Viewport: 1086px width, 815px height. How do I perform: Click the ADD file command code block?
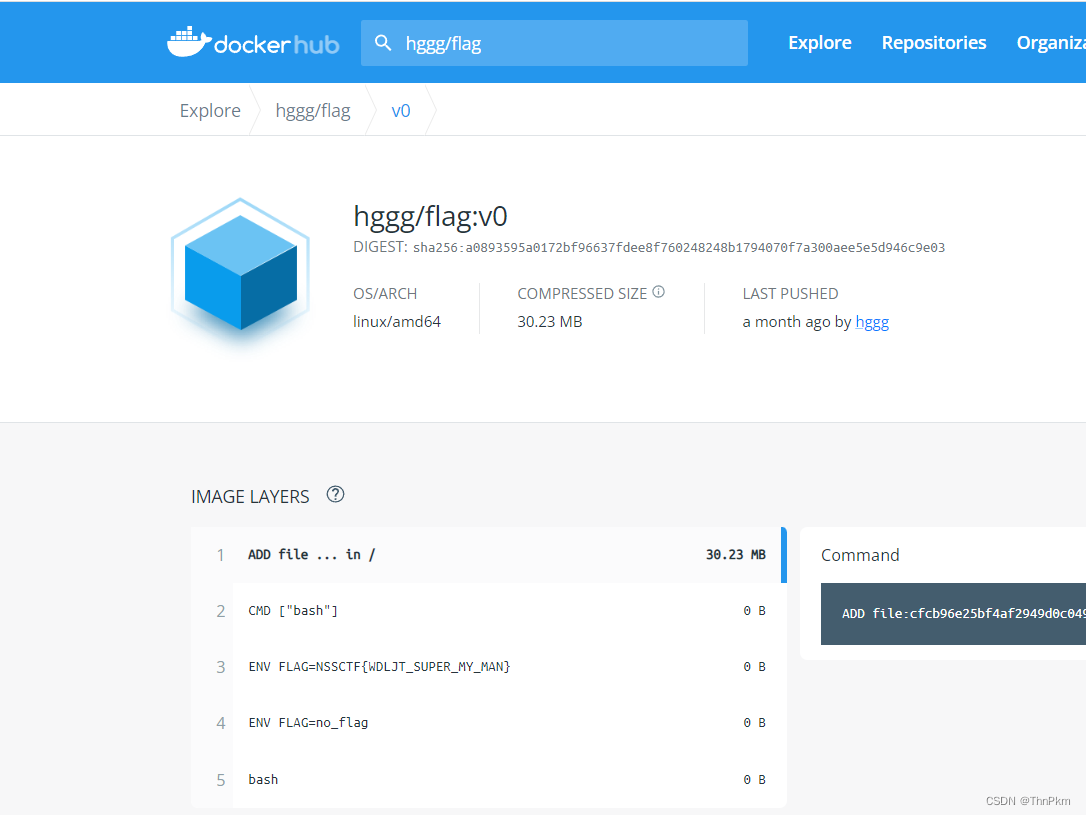[953, 614]
